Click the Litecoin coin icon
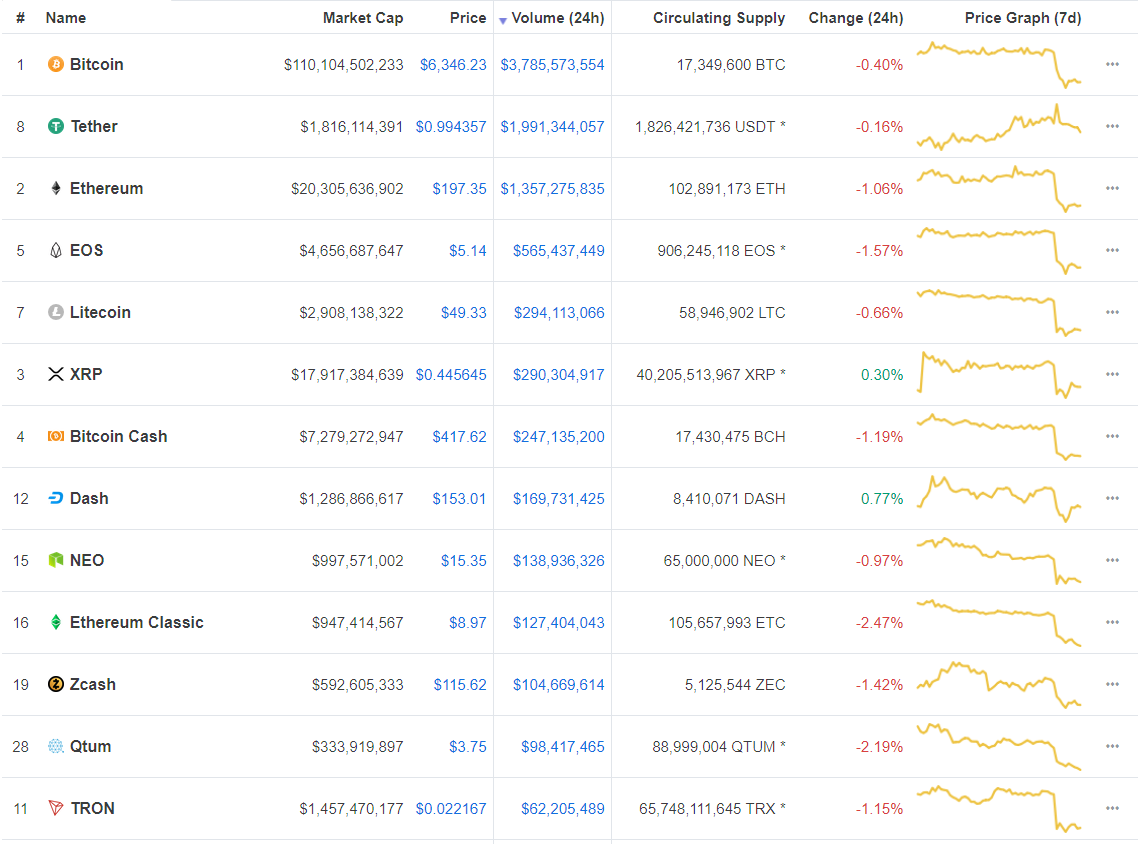The width and height of the screenshot is (1148, 844). click(x=56, y=313)
